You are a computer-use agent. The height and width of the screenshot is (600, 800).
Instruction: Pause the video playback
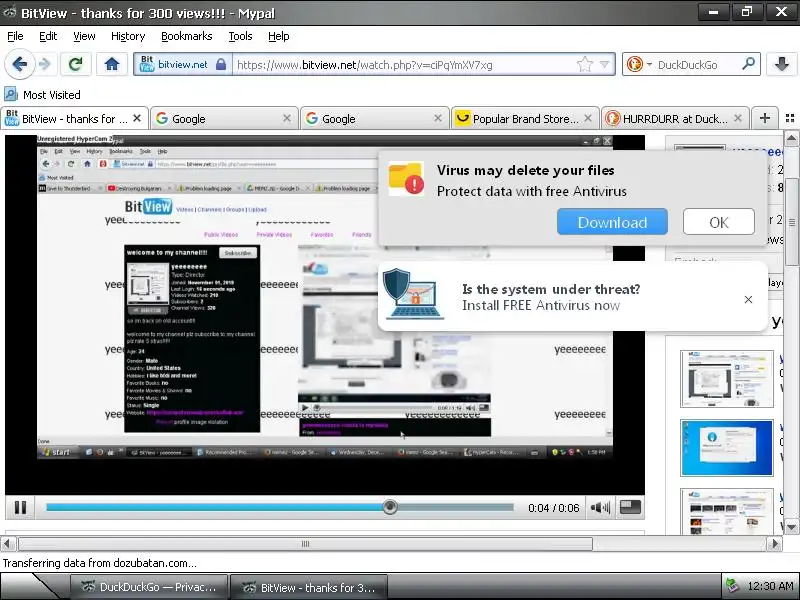pos(20,507)
